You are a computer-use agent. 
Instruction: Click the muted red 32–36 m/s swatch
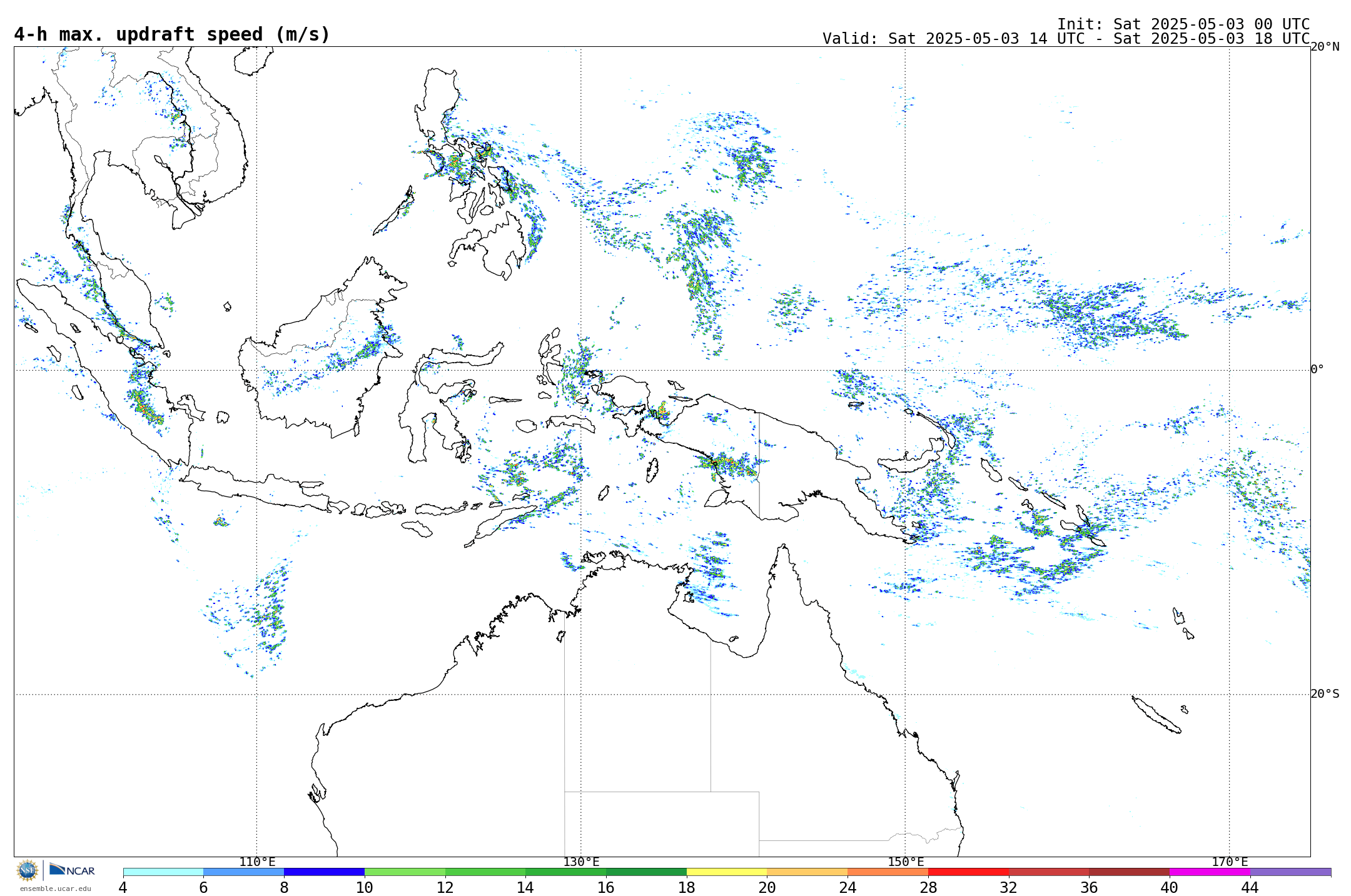click(x=1049, y=872)
